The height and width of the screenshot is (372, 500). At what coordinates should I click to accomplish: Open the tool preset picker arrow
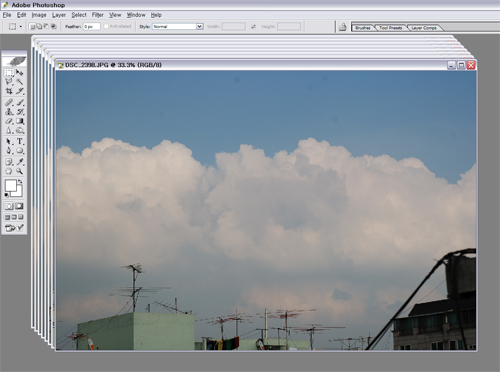click(21, 26)
